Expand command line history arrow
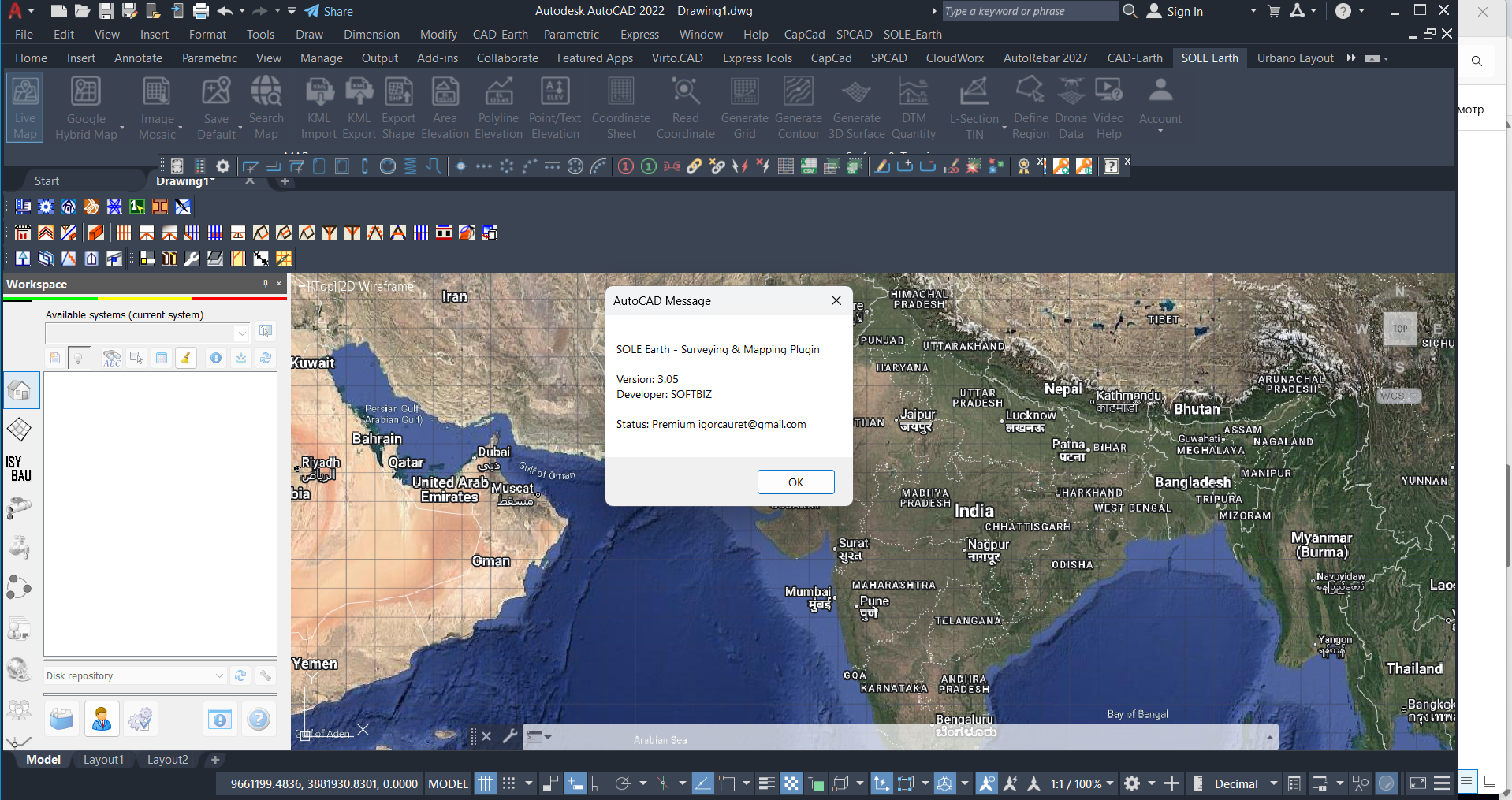This screenshot has height=800, width=1512. point(1269,739)
